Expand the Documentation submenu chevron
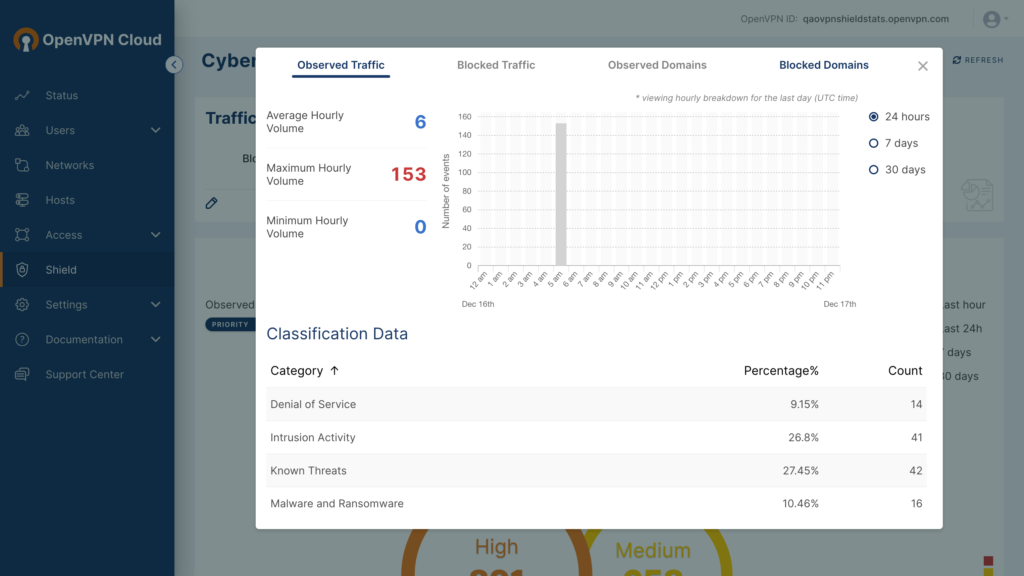 click(155, 340)
